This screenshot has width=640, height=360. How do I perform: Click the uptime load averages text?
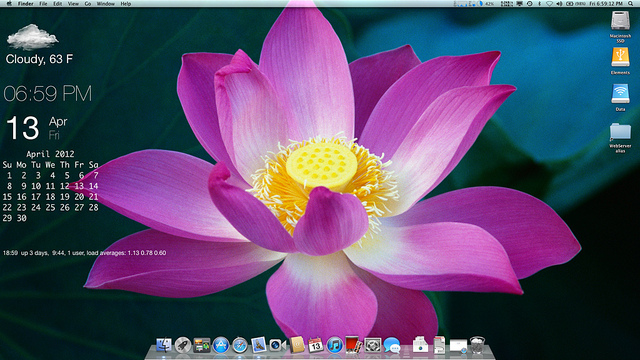[x=84, y=253]
